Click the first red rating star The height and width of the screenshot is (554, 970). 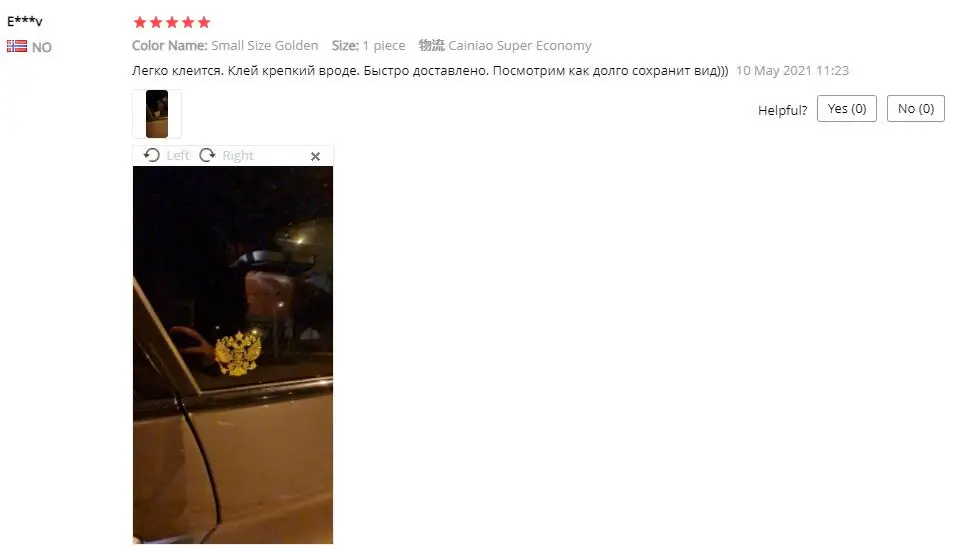point(140,23)
